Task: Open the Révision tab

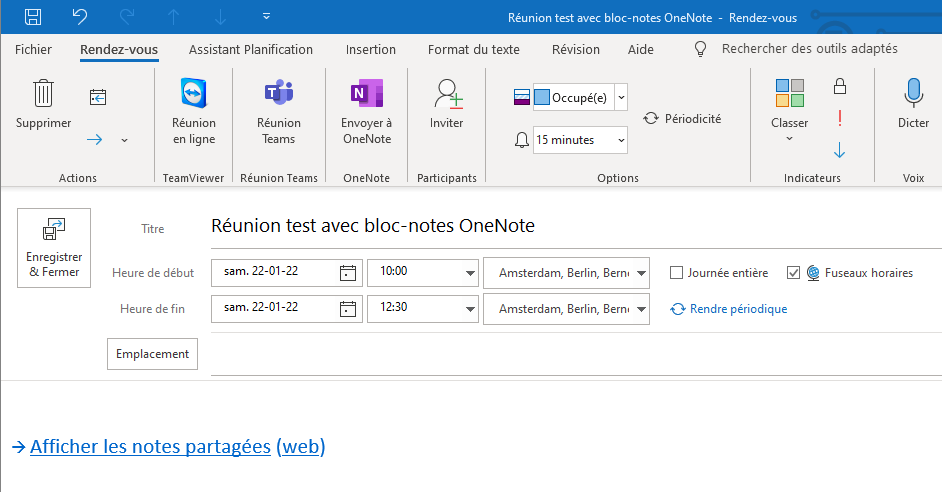Action: click(x=576, y=49)
